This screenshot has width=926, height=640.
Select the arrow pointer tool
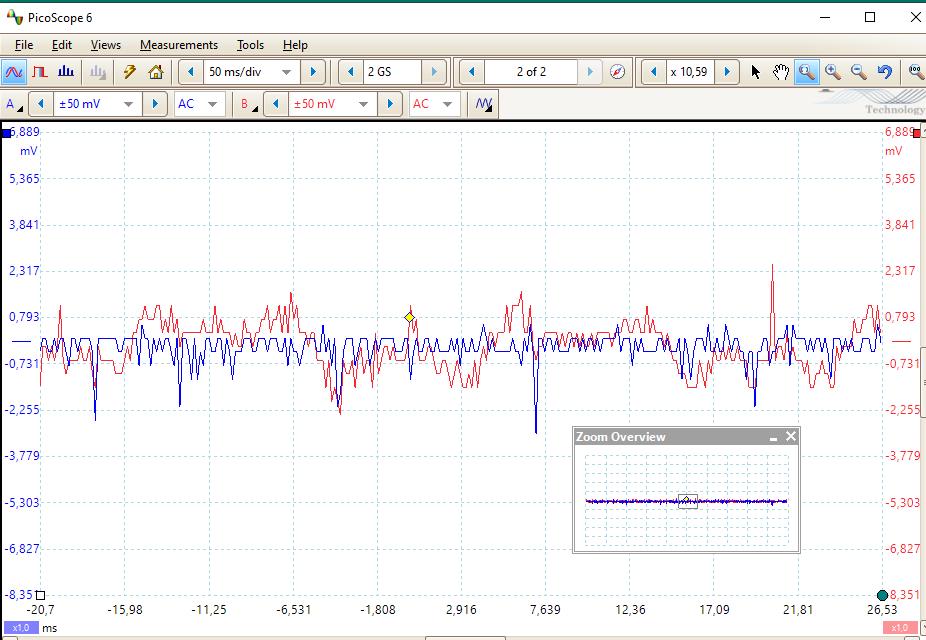[755, 72]
